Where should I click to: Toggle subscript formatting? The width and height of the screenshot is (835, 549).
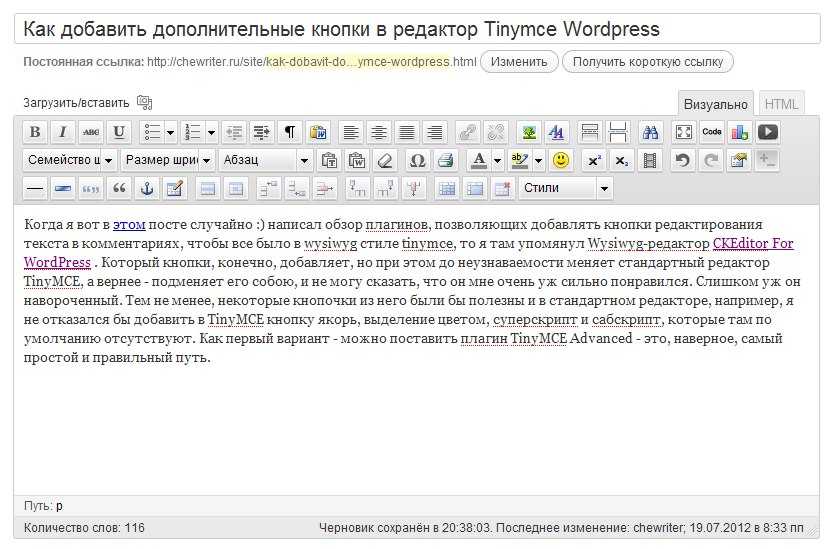point(621,160)
